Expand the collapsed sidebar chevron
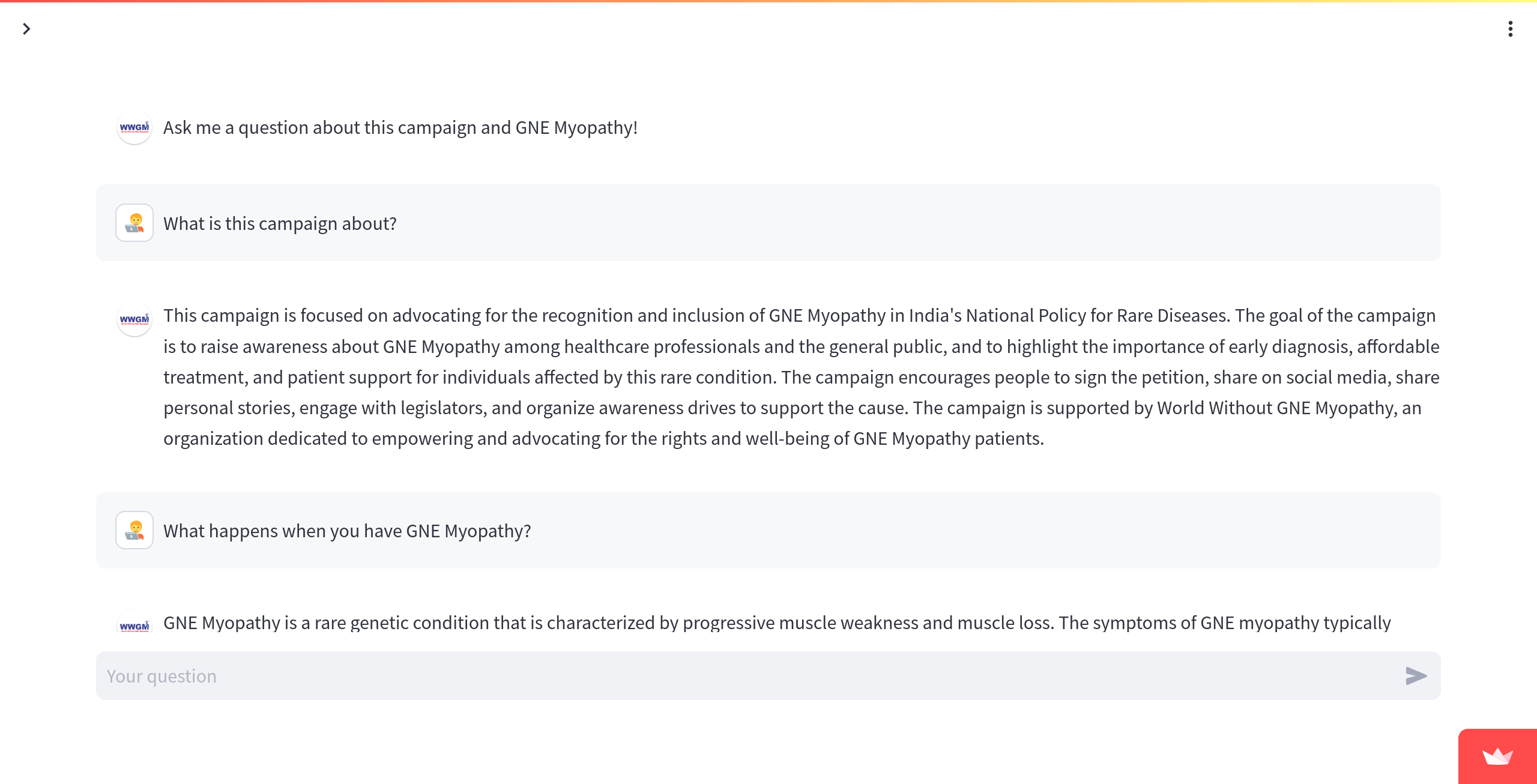Viewport: 1537px width, 784px height. [26, 29]
